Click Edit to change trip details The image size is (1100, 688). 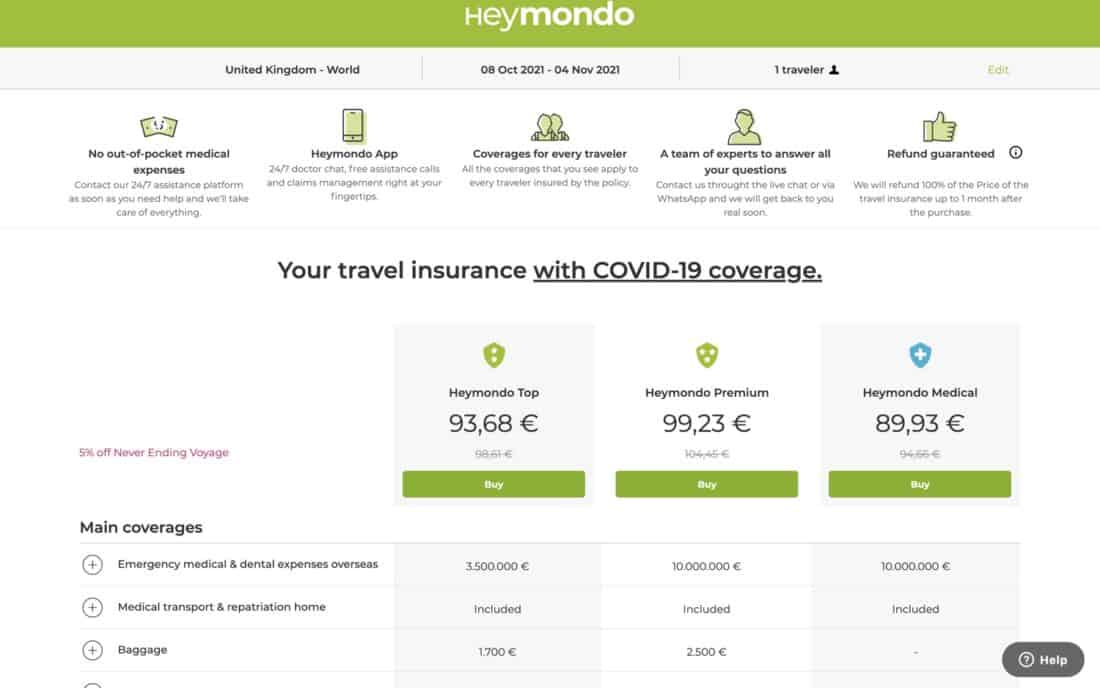pos(998,69)
